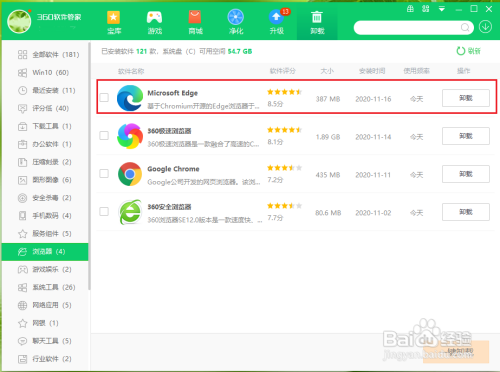The height and width of the screenshot is (372, 500).
Task: Sort by 大小 size column header
Action: coord(327,71)
